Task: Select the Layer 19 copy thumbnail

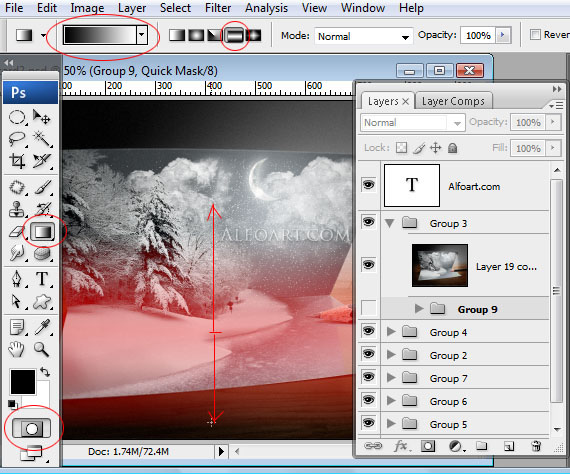Action: pyautogui.click(x=439, y=265)
